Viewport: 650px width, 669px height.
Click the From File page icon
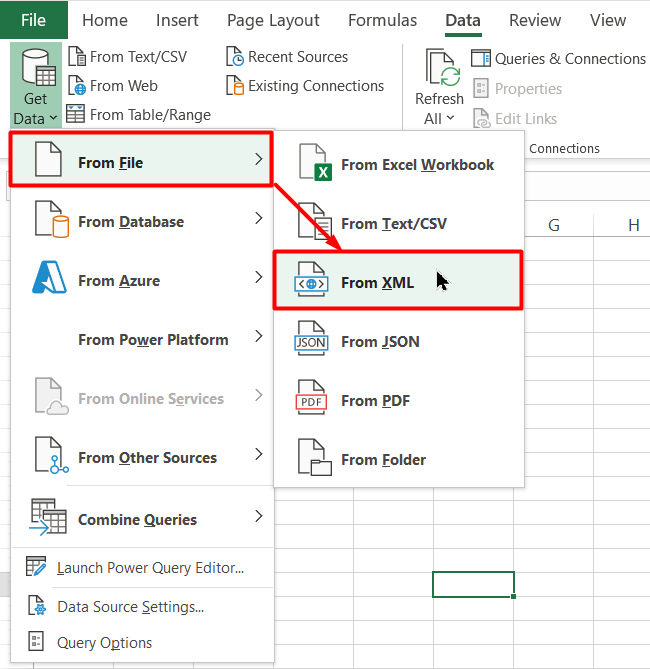(48, 159)
